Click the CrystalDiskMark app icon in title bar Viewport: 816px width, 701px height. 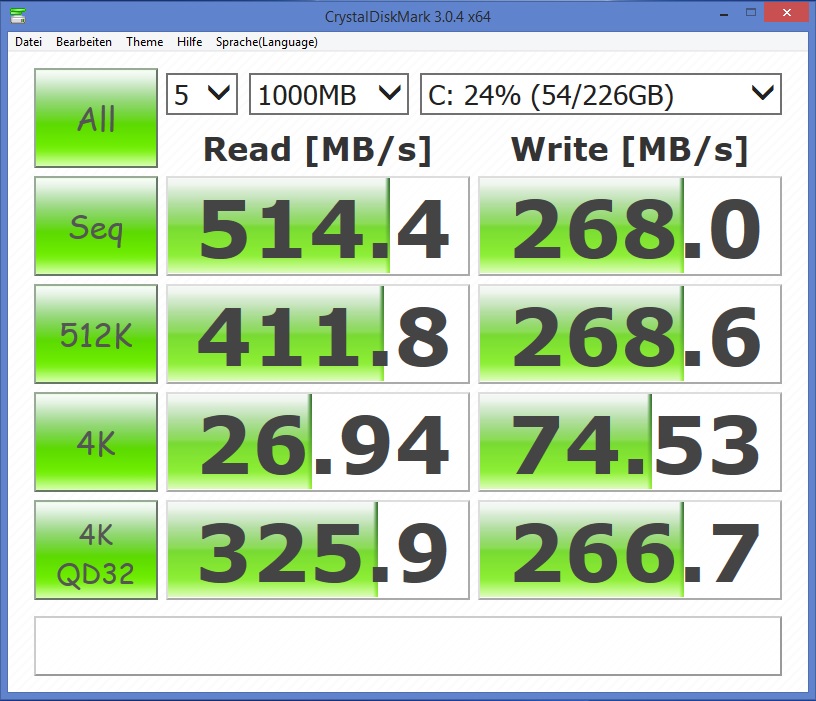coord(18,16)
